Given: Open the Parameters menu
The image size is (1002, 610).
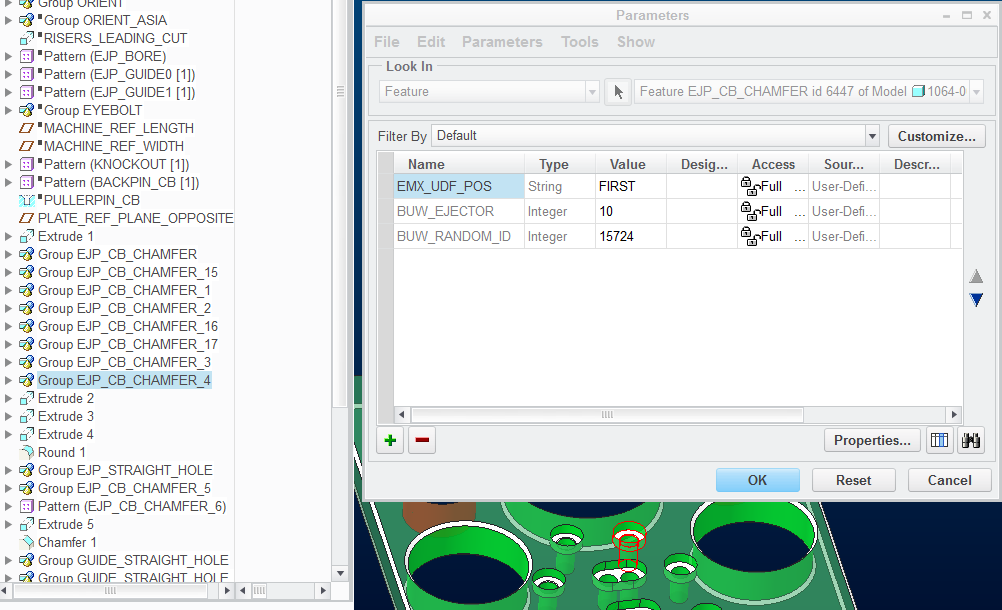Looking at the screenshot, I should [502, 42].
